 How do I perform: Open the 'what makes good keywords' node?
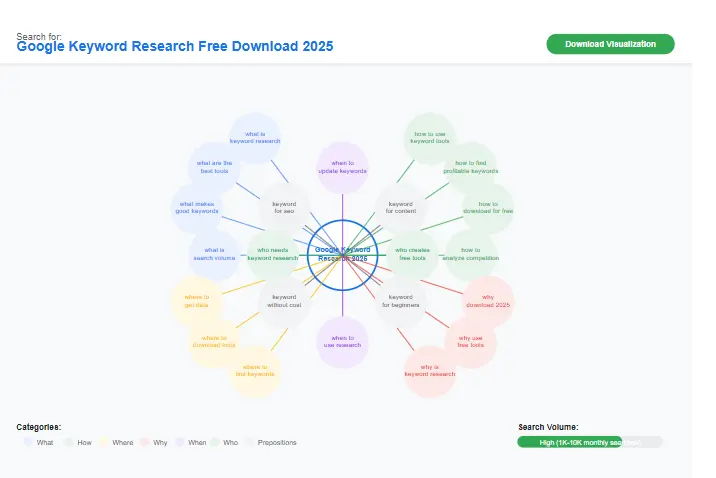point(197,208)
